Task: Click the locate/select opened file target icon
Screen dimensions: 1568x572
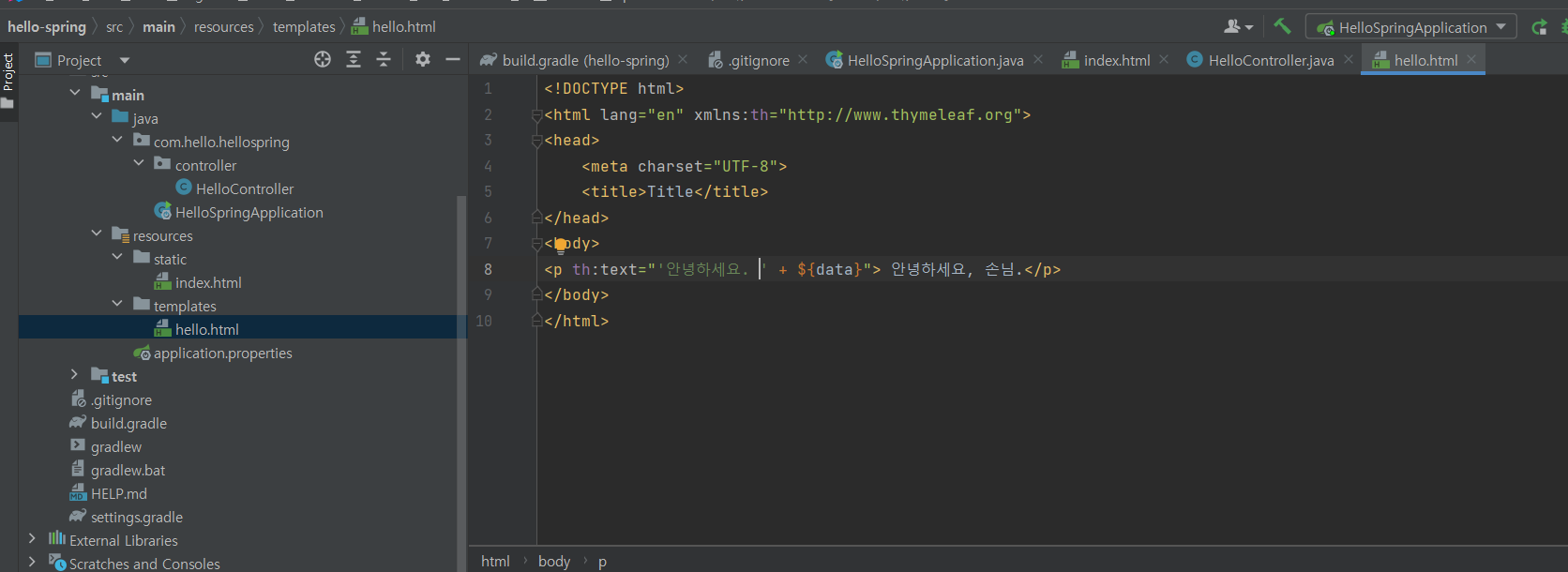Action: tap(323, 59)
